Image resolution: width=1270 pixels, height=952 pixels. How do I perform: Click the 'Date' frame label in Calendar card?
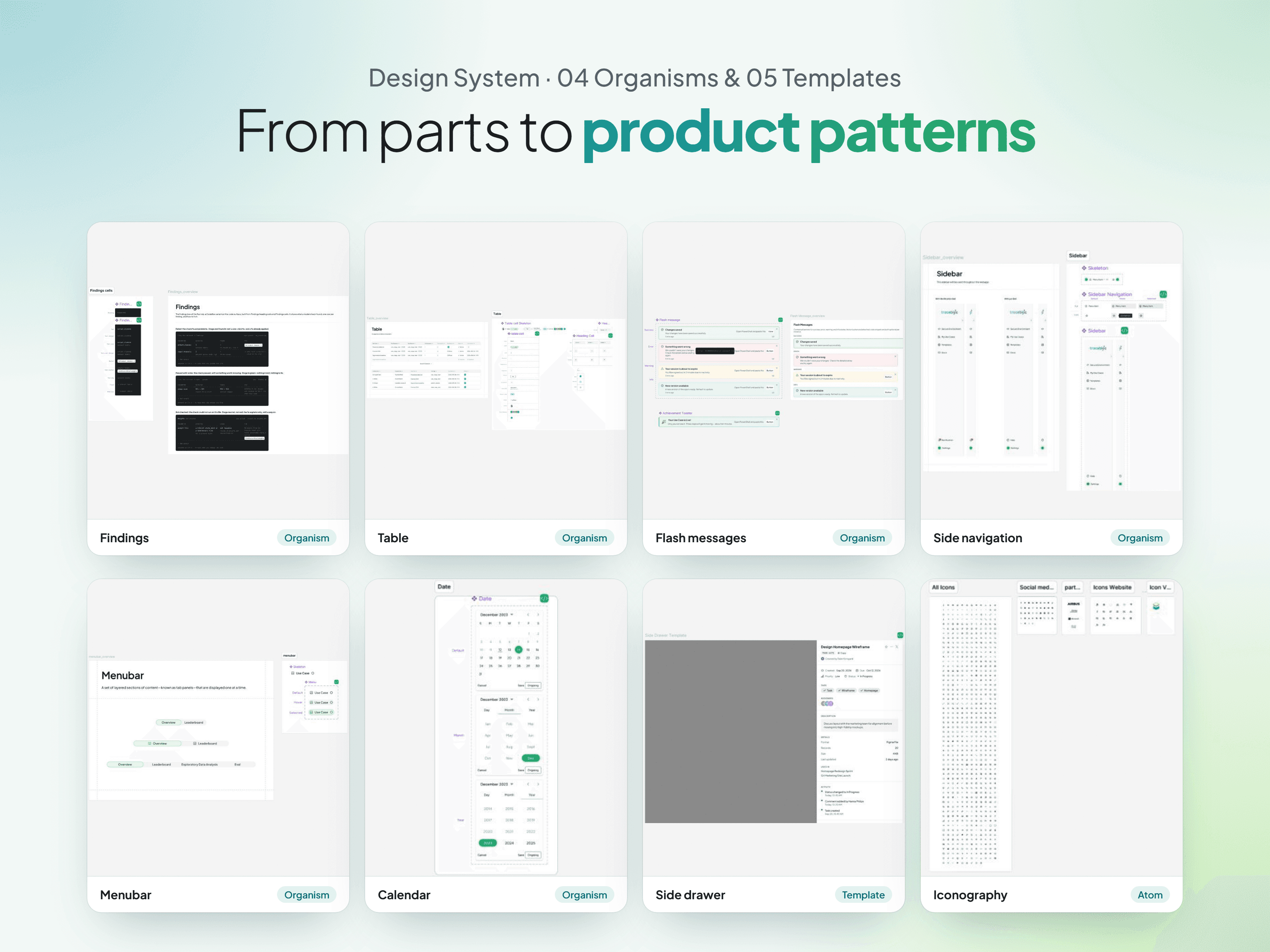click(x=444, y=586)
